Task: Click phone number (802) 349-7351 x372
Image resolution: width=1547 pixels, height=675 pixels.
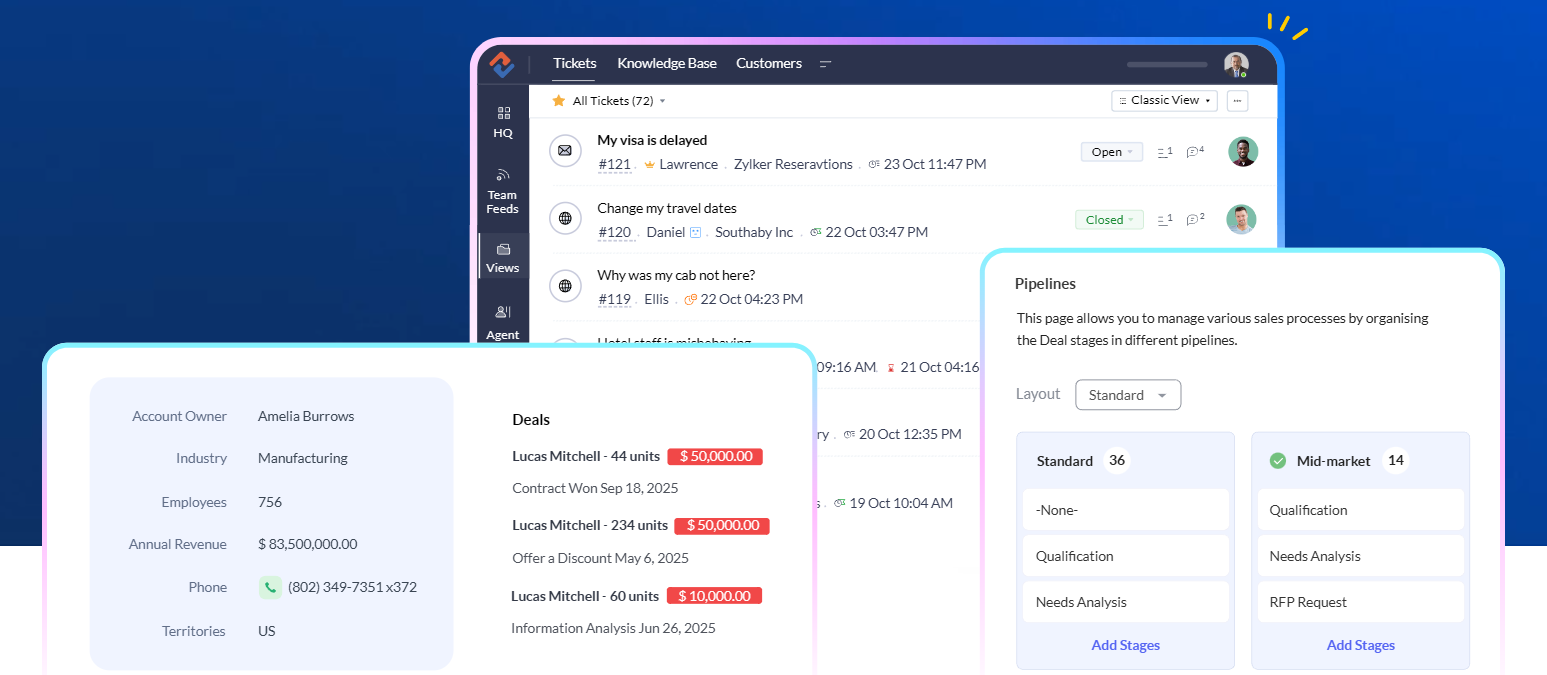Action: click(352, 587)
